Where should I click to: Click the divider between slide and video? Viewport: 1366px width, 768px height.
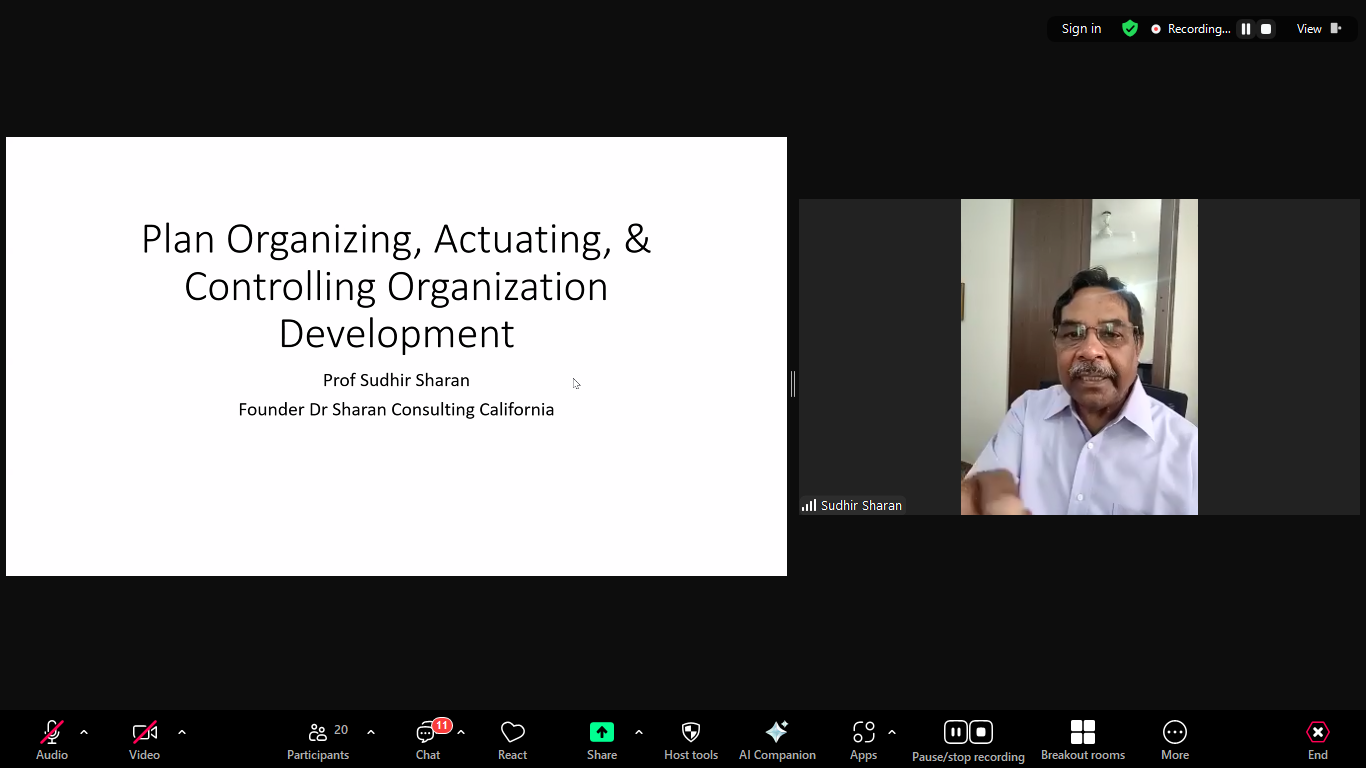click(793, 383)
